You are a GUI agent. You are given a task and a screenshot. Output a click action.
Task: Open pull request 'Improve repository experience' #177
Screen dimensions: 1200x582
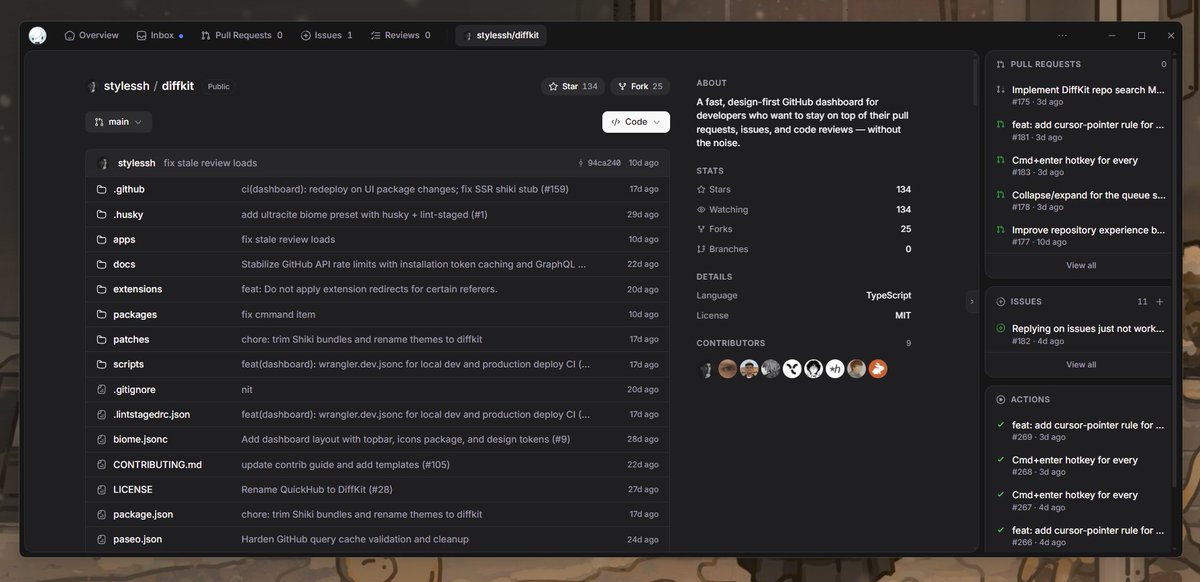pos(1080,235)
